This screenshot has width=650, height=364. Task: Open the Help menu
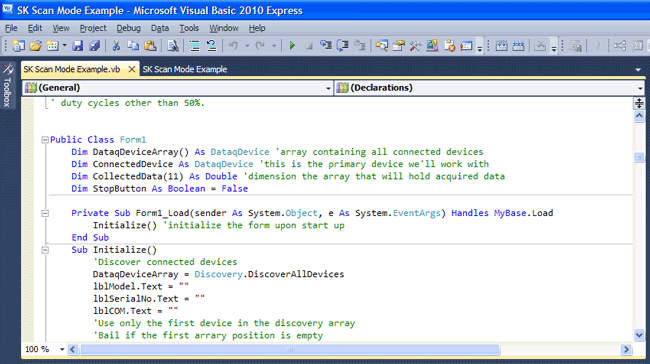pos(257,28)
